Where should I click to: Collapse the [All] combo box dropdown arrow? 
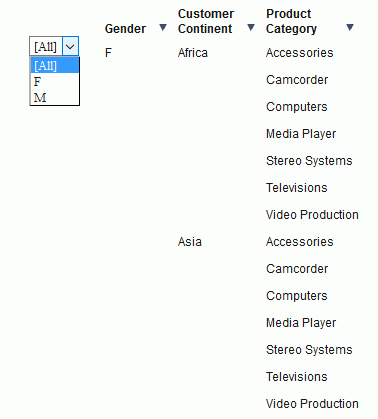70,46
